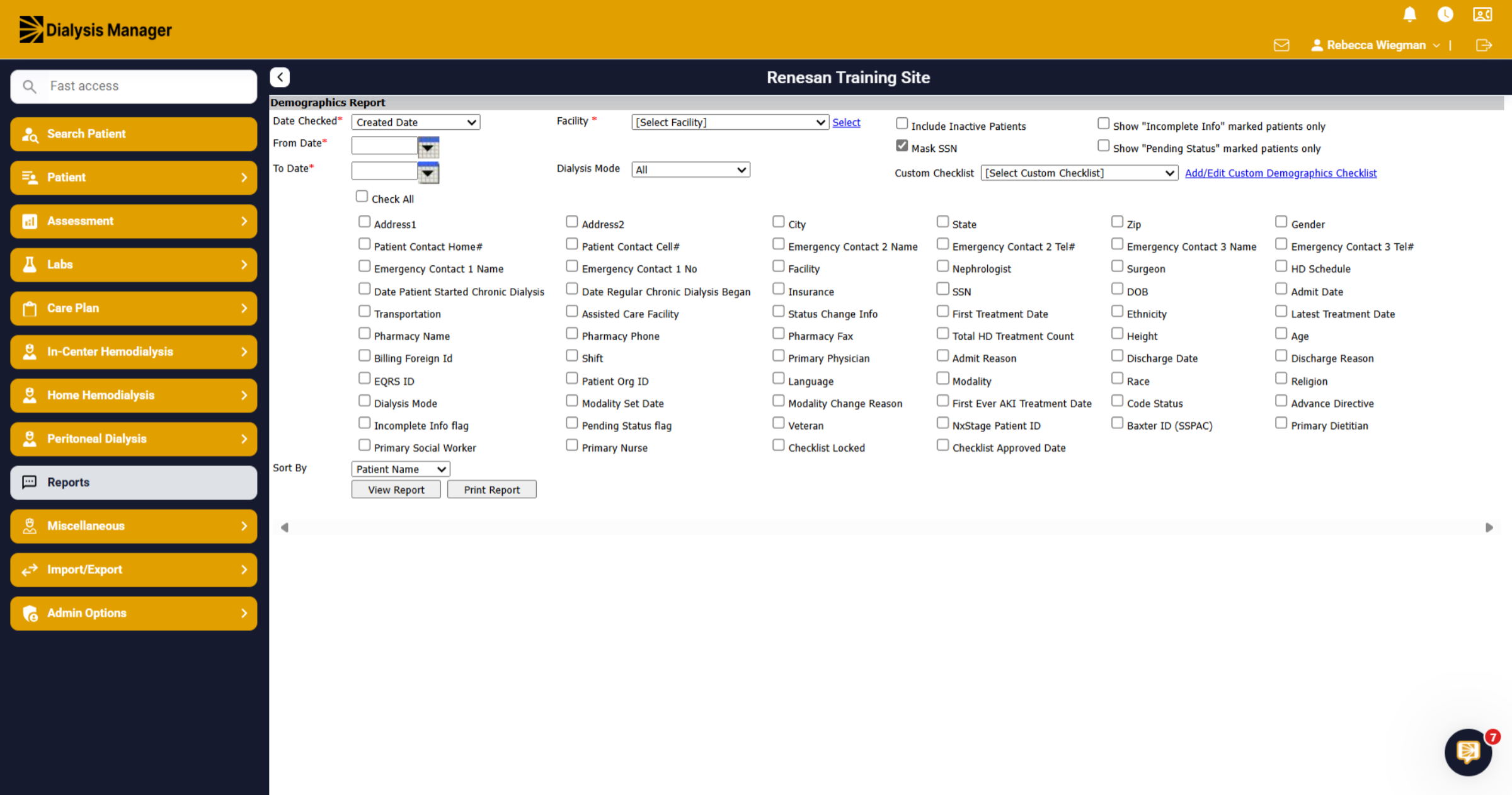Click the Labs flask icon in sidebar
The height and width of the screenshot is (795, 1512).
[30, 265]
